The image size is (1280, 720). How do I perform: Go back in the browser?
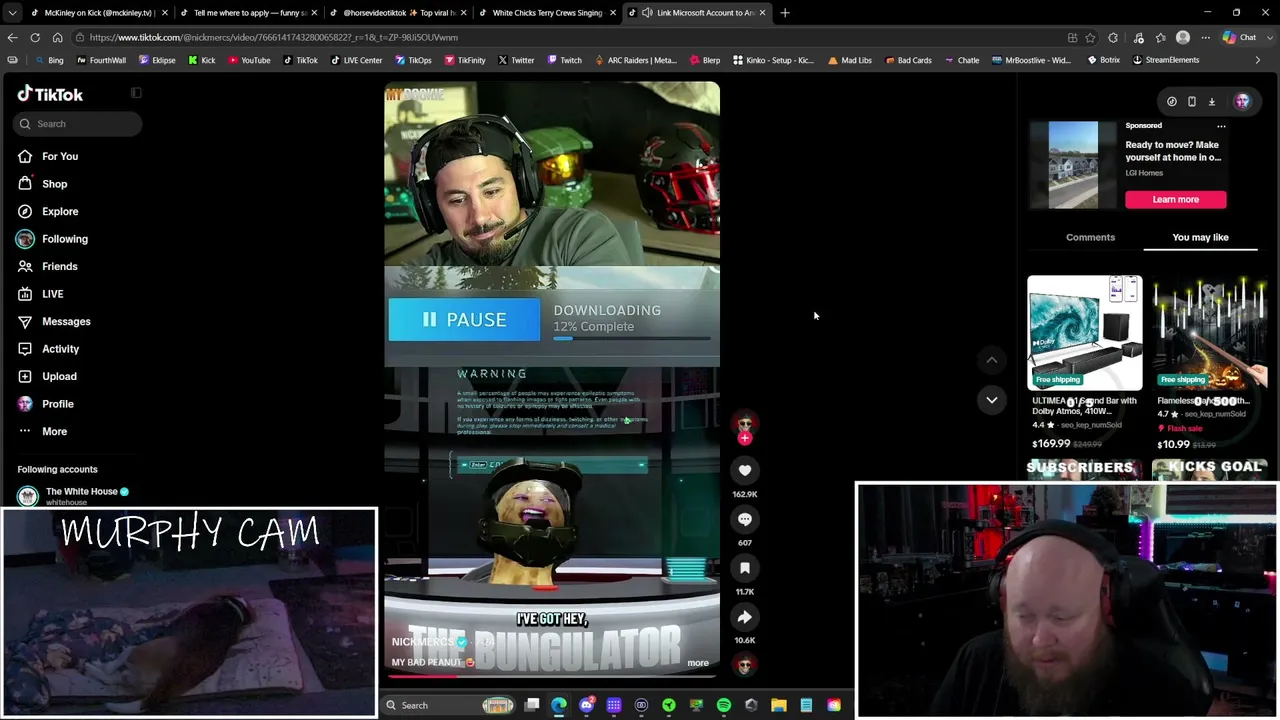(12, 38)
